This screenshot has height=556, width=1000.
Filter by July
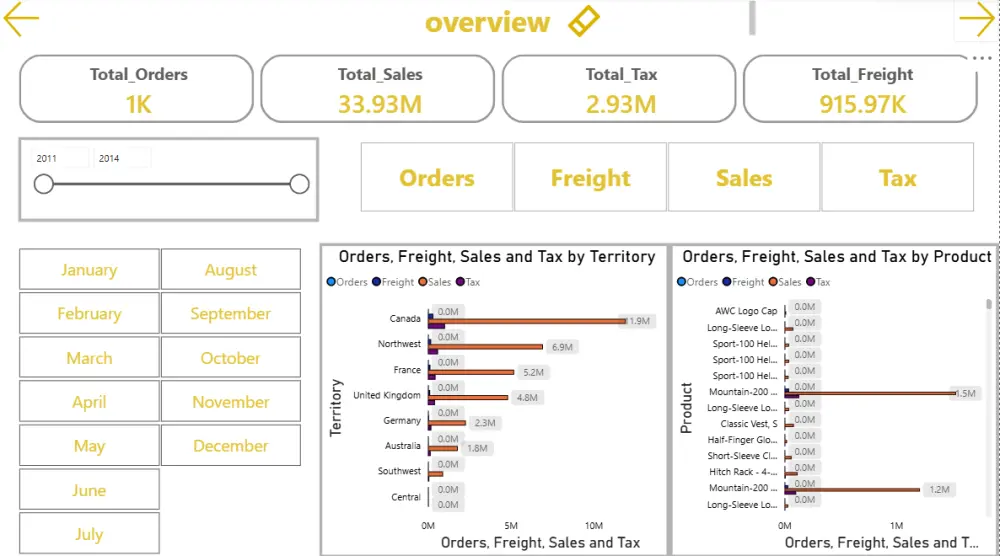pos(89,534)
